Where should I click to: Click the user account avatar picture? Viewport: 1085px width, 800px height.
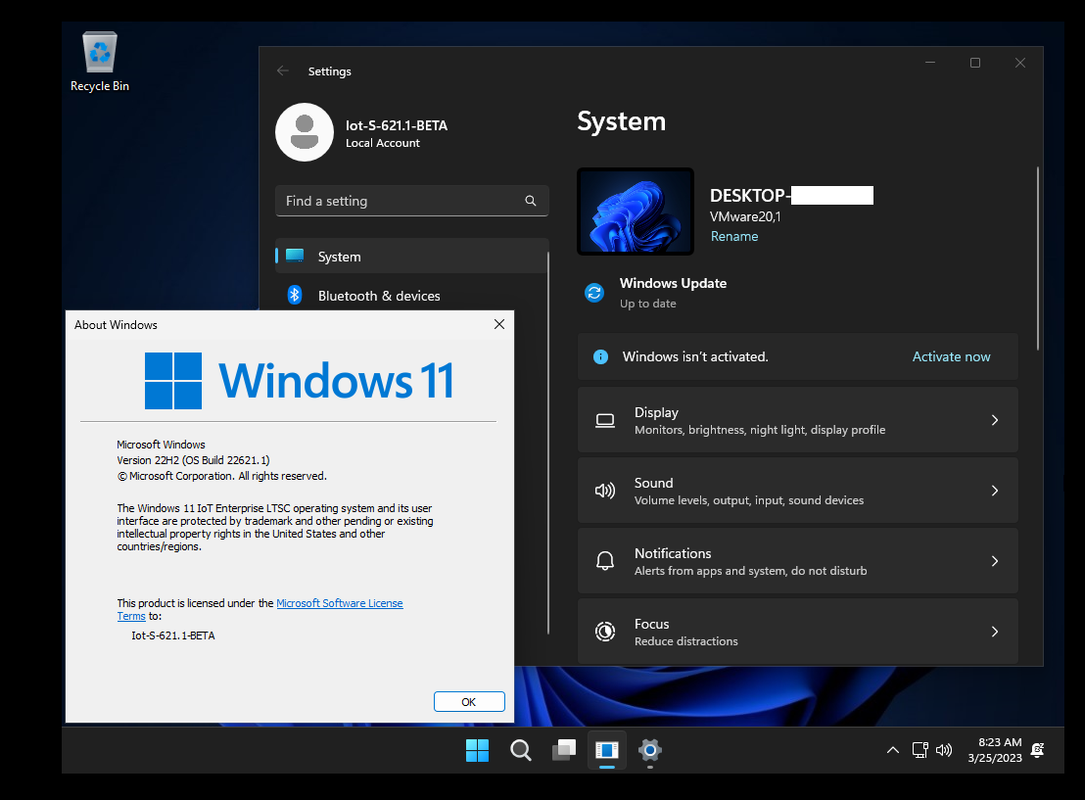point(304,132)
